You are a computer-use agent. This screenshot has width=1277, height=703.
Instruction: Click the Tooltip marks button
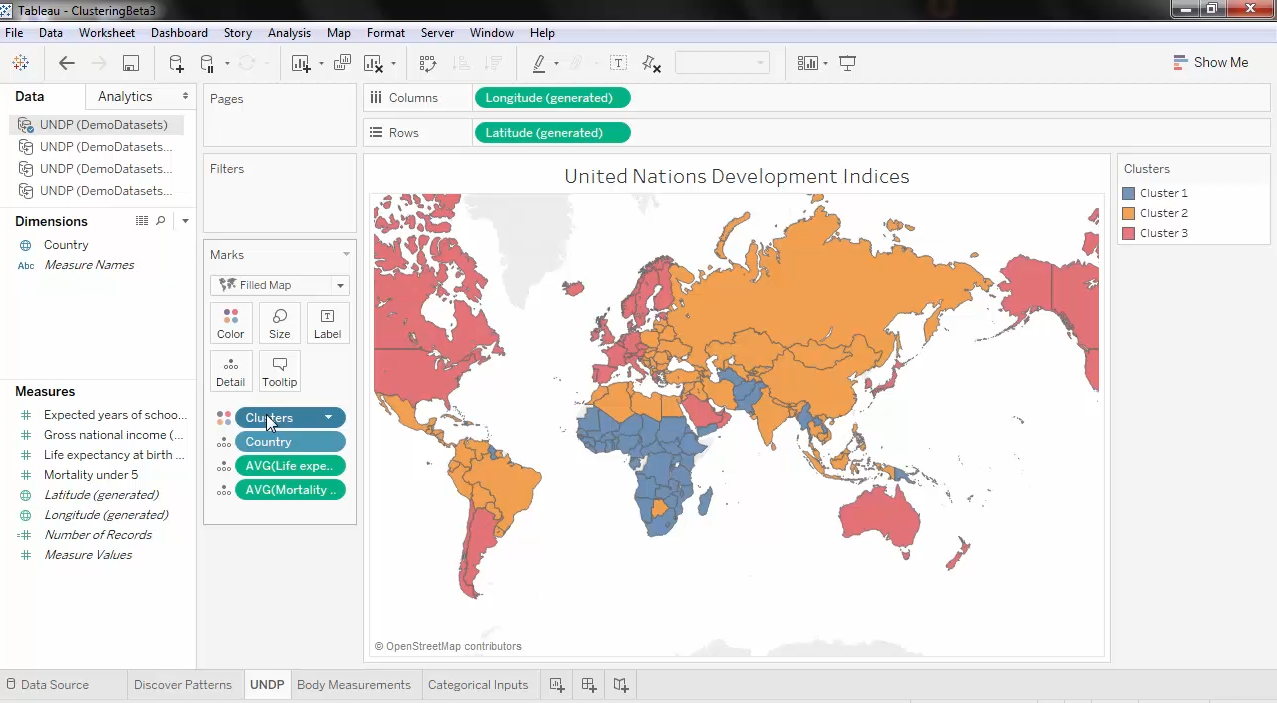pyautogui.click(x=280, y=371)
